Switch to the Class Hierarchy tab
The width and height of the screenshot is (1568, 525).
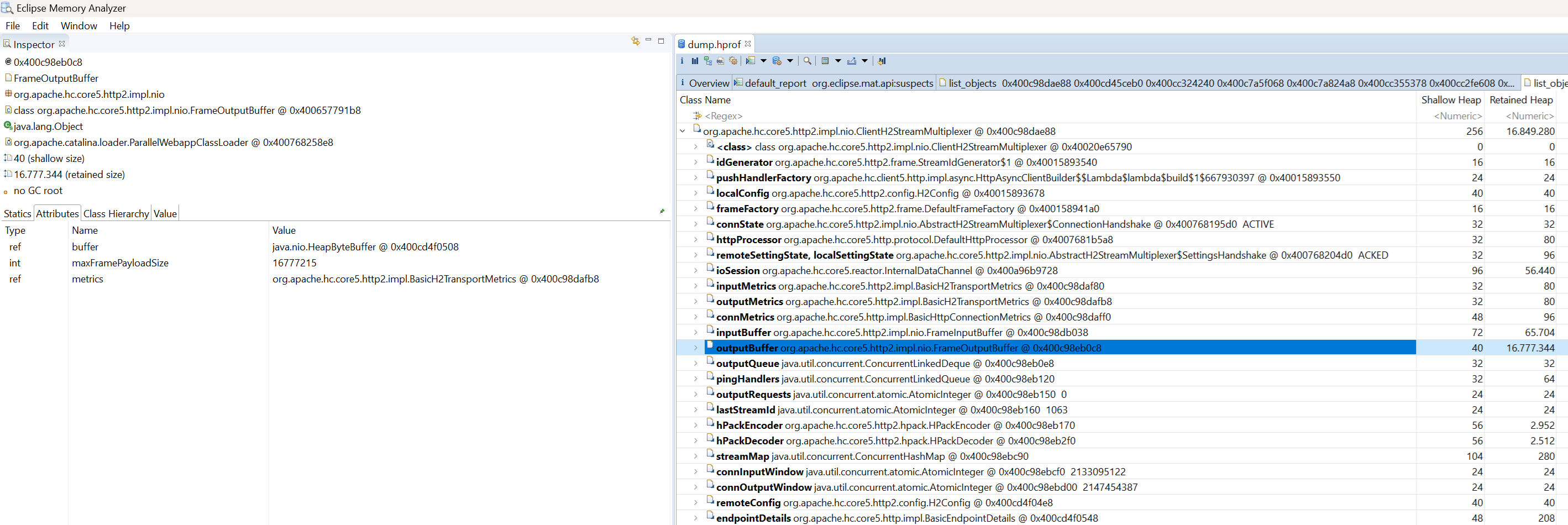point(116,213)
